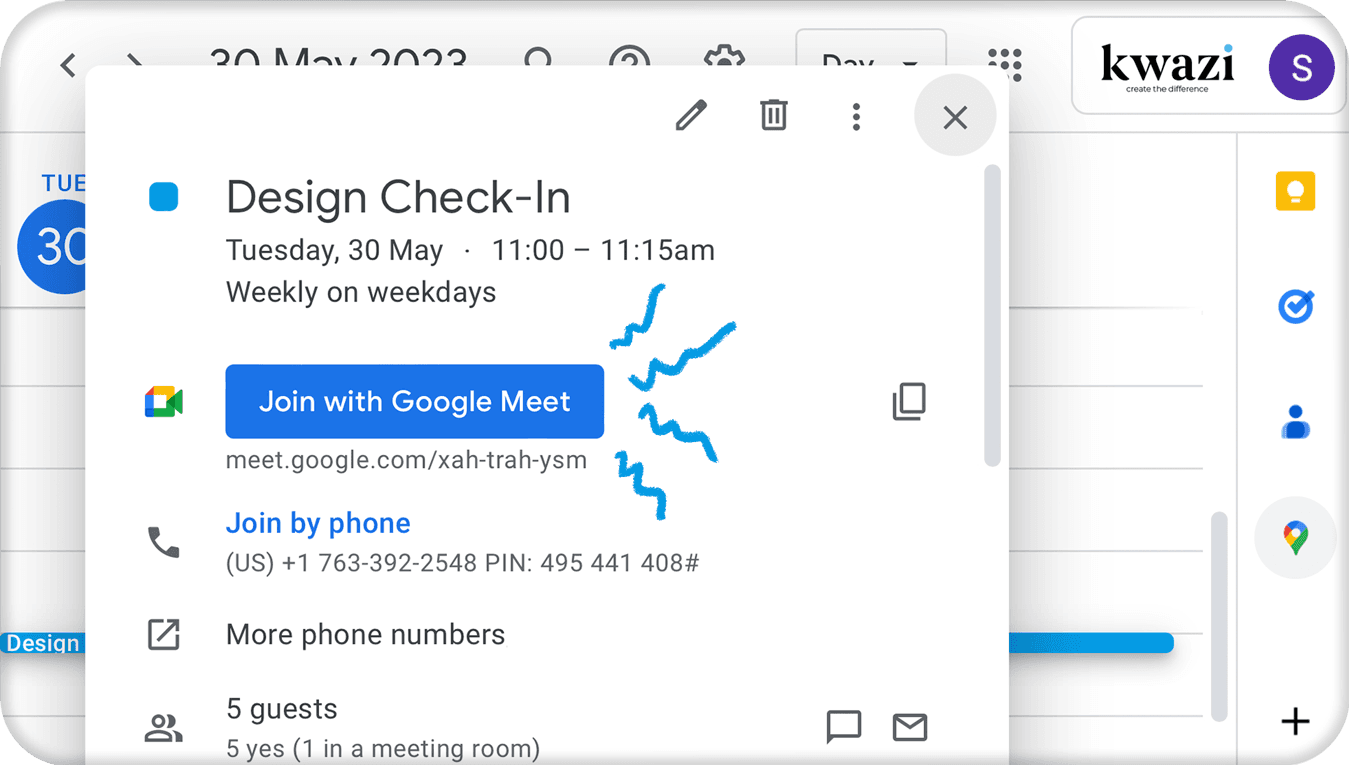Click the kwazi logo
The width and height of the screenshot is (1349, 765).
point(1167,66)
